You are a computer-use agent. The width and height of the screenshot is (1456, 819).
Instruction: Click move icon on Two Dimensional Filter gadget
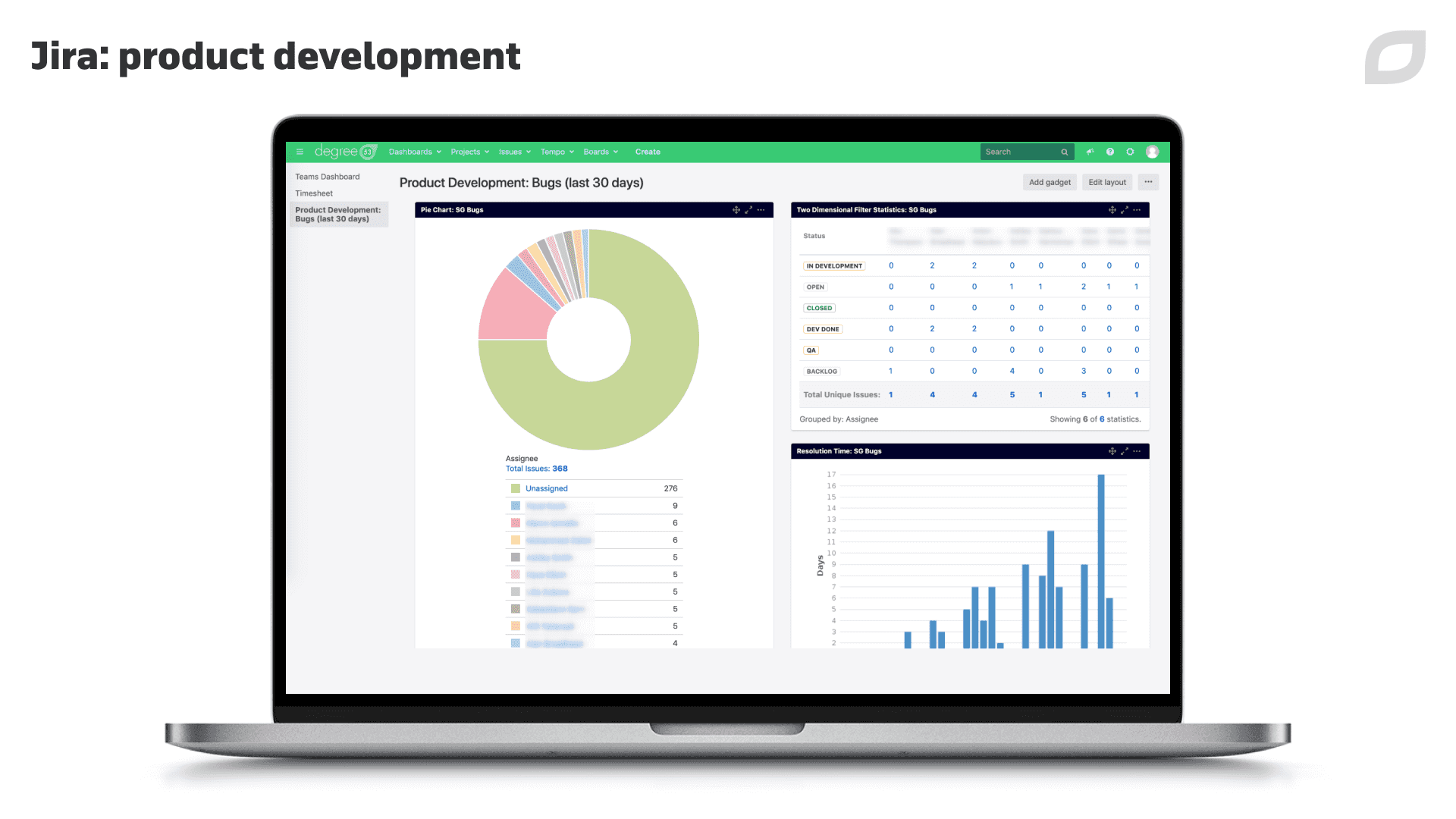[1112, 210]
